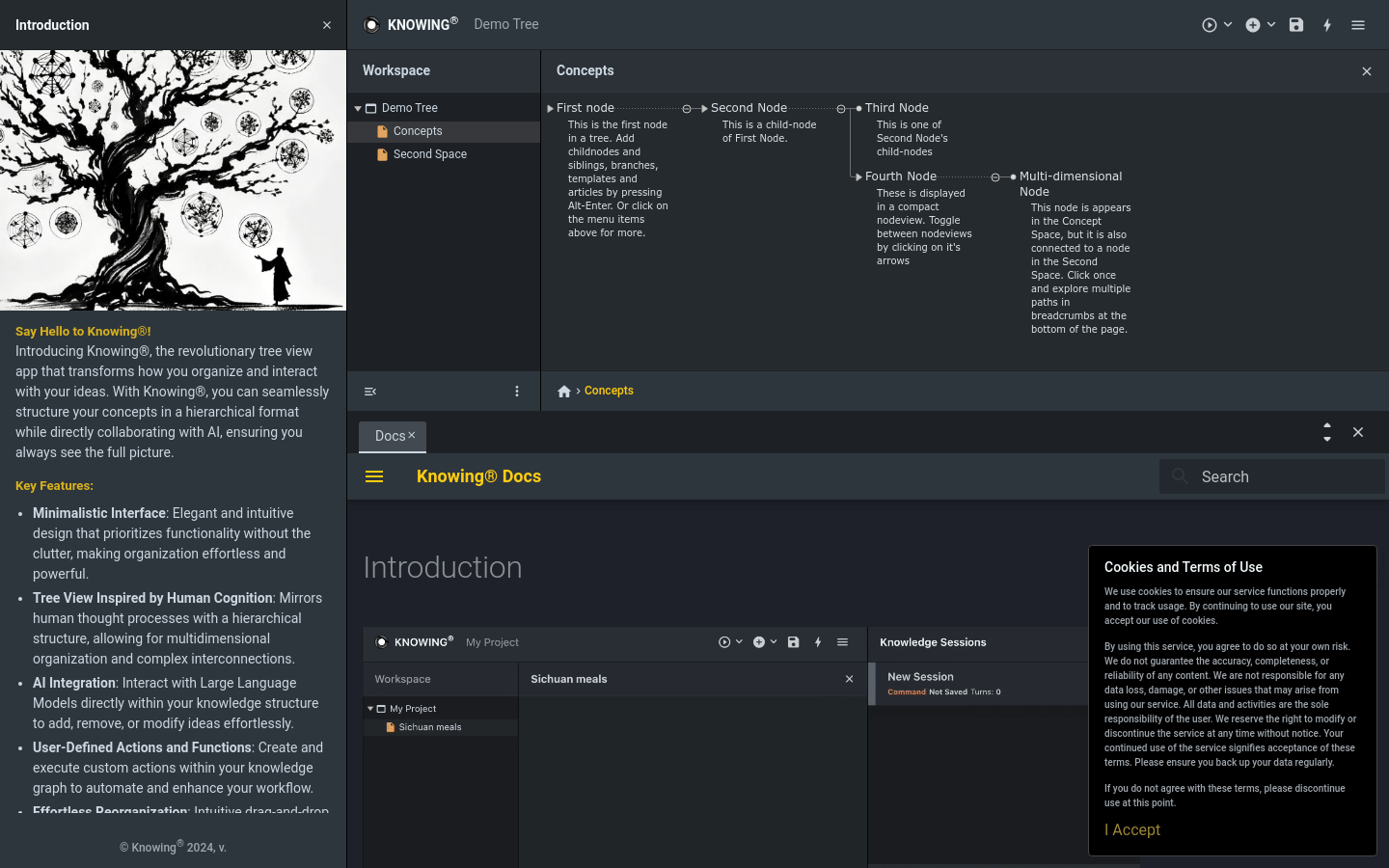1389x868 pixels.
Task: Toggle the Fourth Node connector circle
Action: pos(995,177)
